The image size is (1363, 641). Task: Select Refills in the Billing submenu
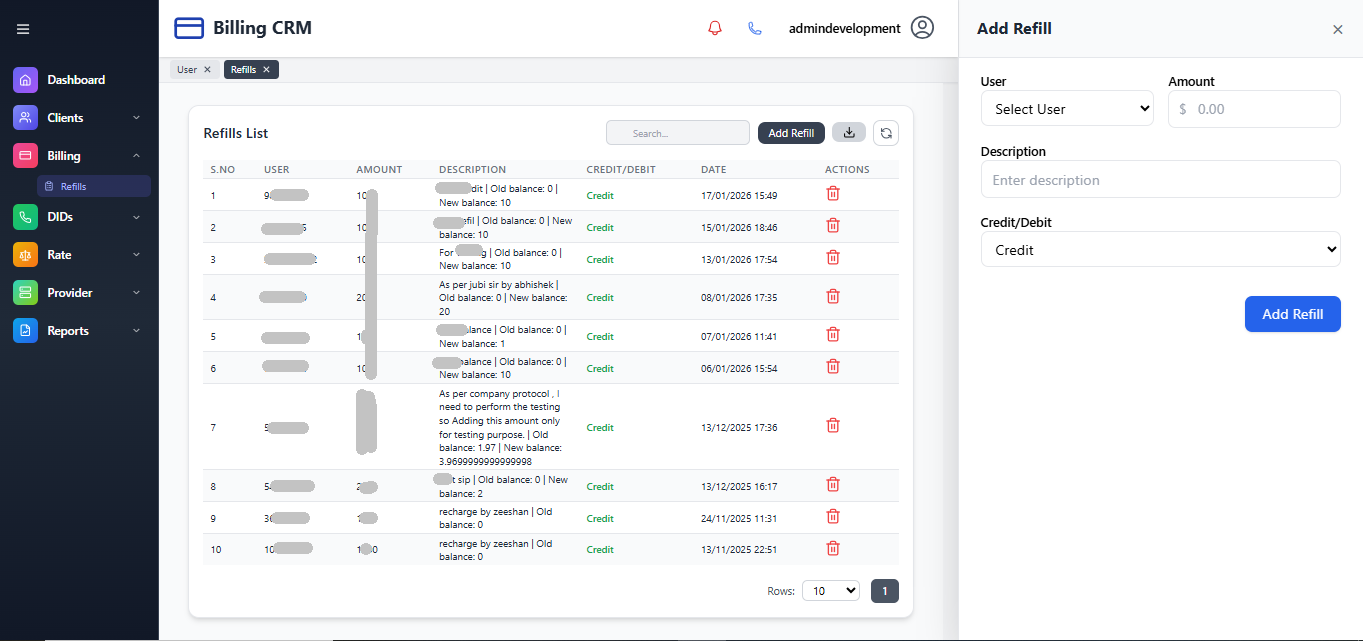[x=73, y=186]
